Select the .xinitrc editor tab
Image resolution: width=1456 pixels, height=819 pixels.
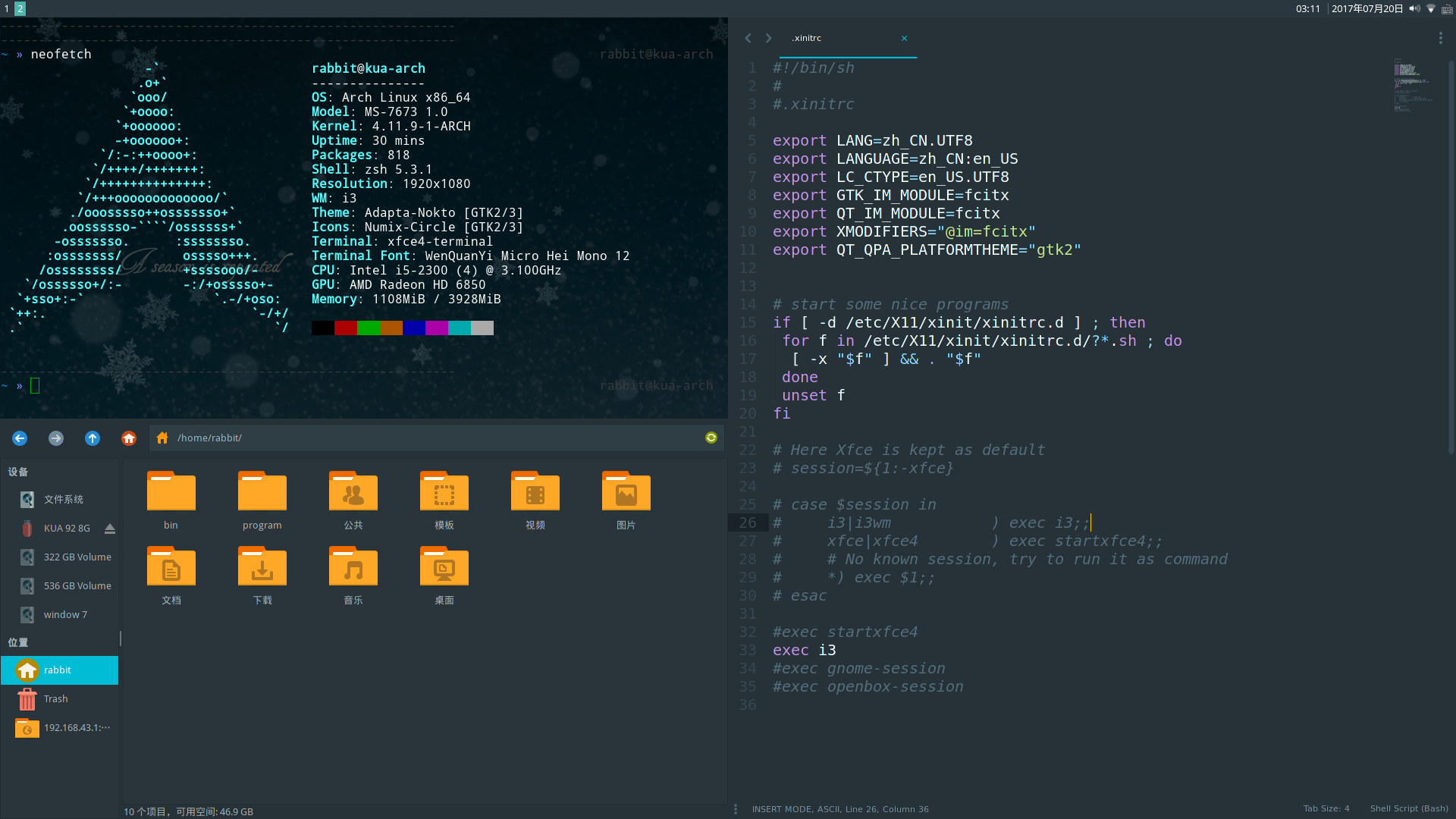point(807,38)
